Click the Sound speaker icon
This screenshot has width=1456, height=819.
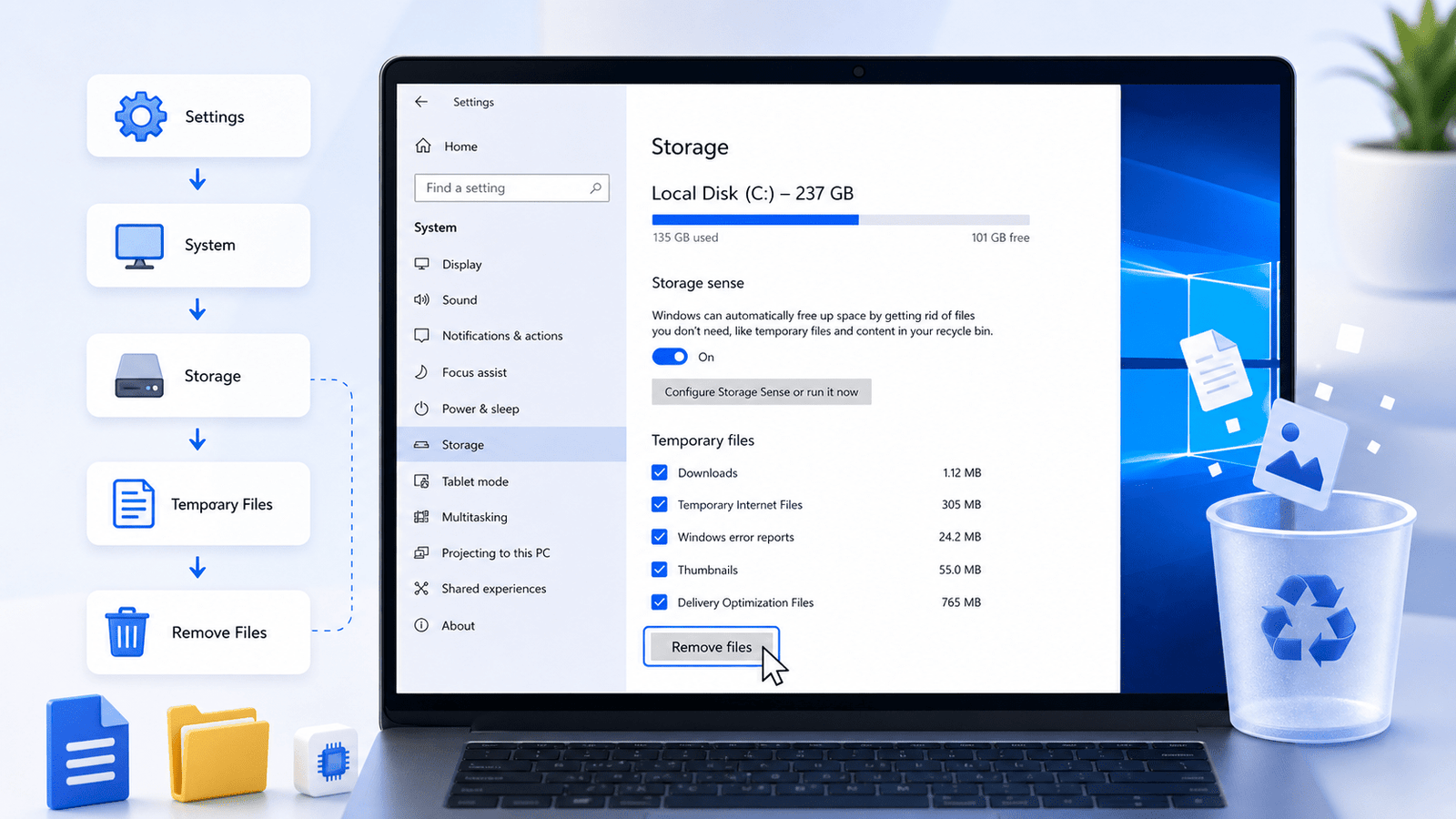(x=421, y=299)
